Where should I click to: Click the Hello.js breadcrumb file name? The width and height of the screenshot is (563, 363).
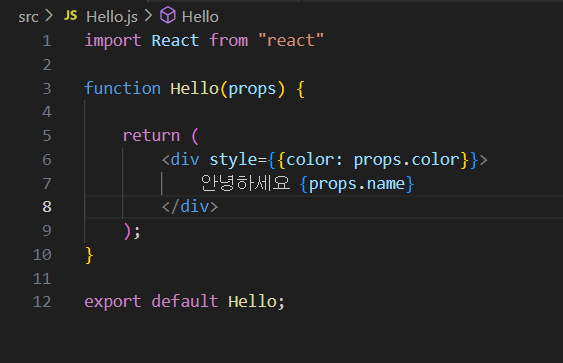coord(112,17)
